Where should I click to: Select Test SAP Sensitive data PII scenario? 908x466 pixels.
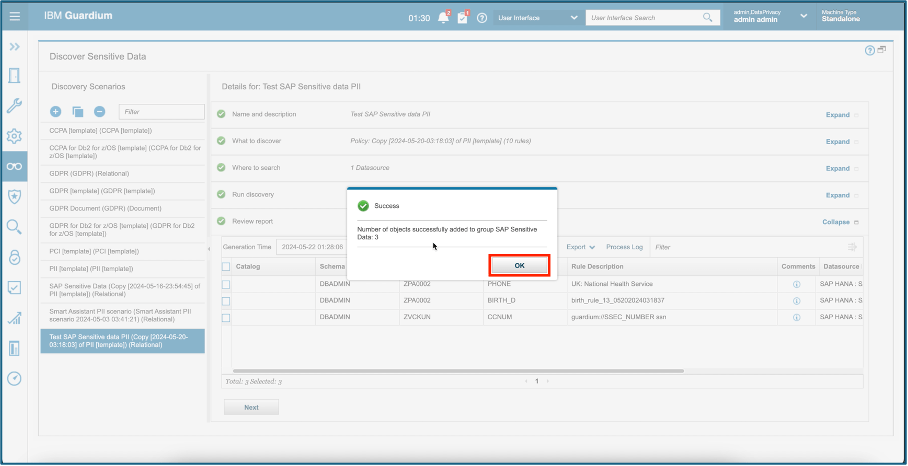[x=123, y=341]
